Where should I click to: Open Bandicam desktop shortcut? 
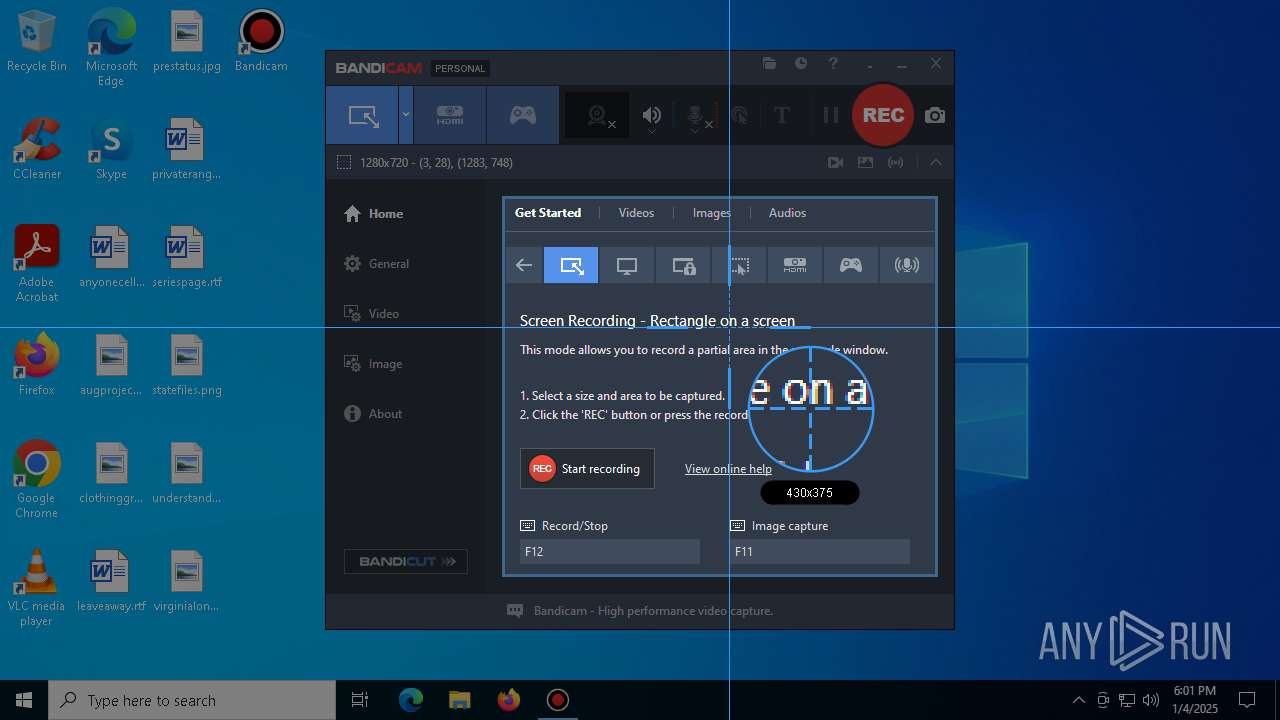pyautogui.click(x=261, y=42)
